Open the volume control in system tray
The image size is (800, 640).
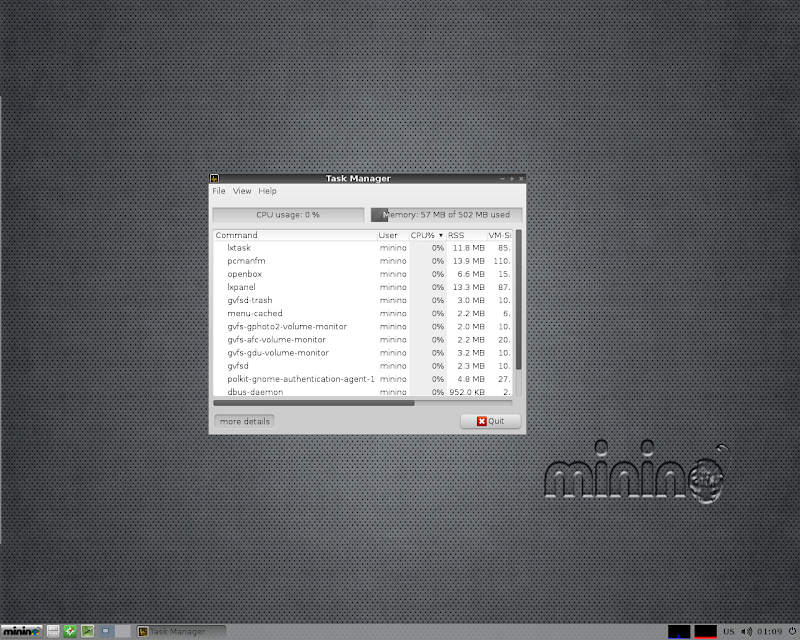(x=747, y=631)
